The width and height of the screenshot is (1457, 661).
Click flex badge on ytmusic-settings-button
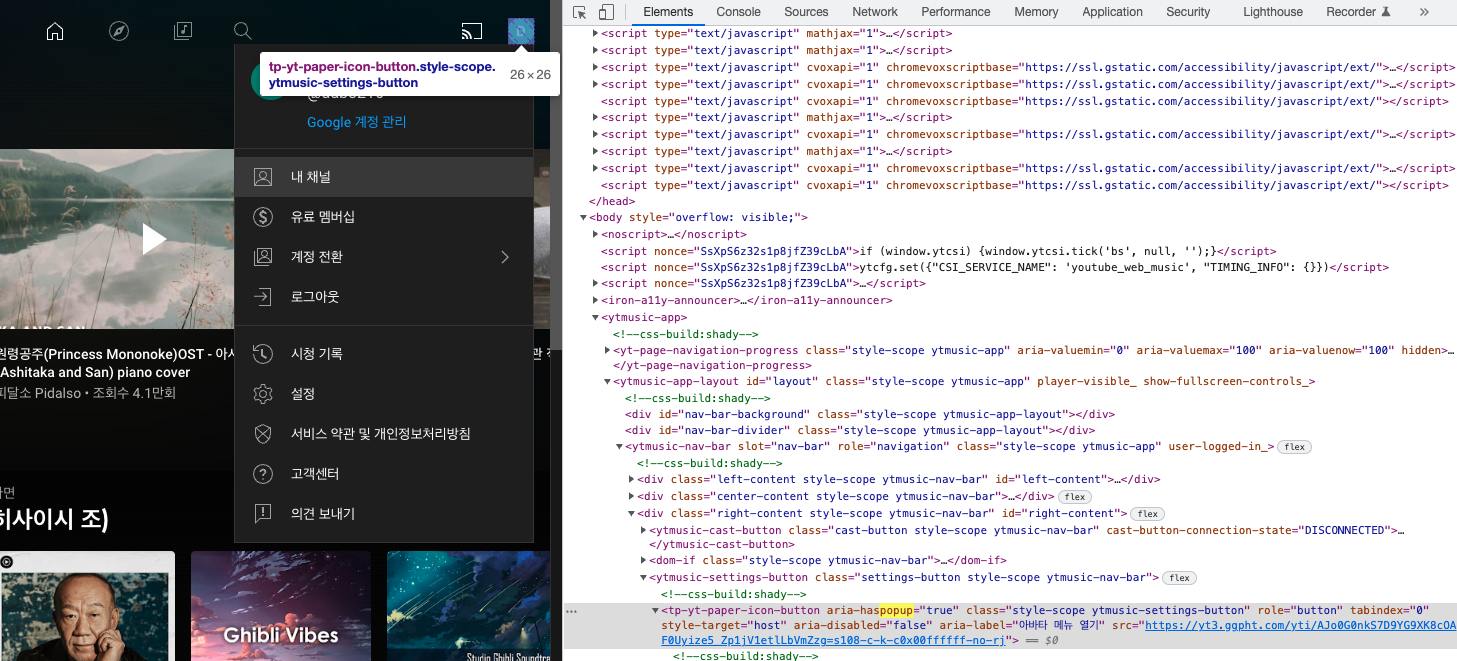[1180, 578]
